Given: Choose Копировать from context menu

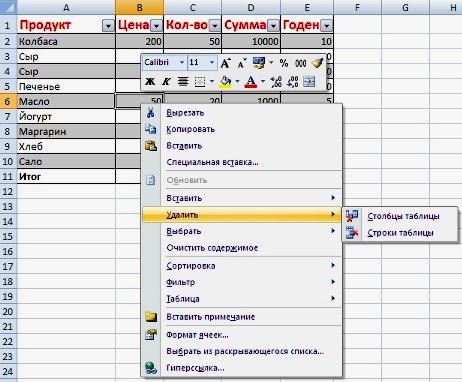Looking at the screenshot, I should 241,129.
